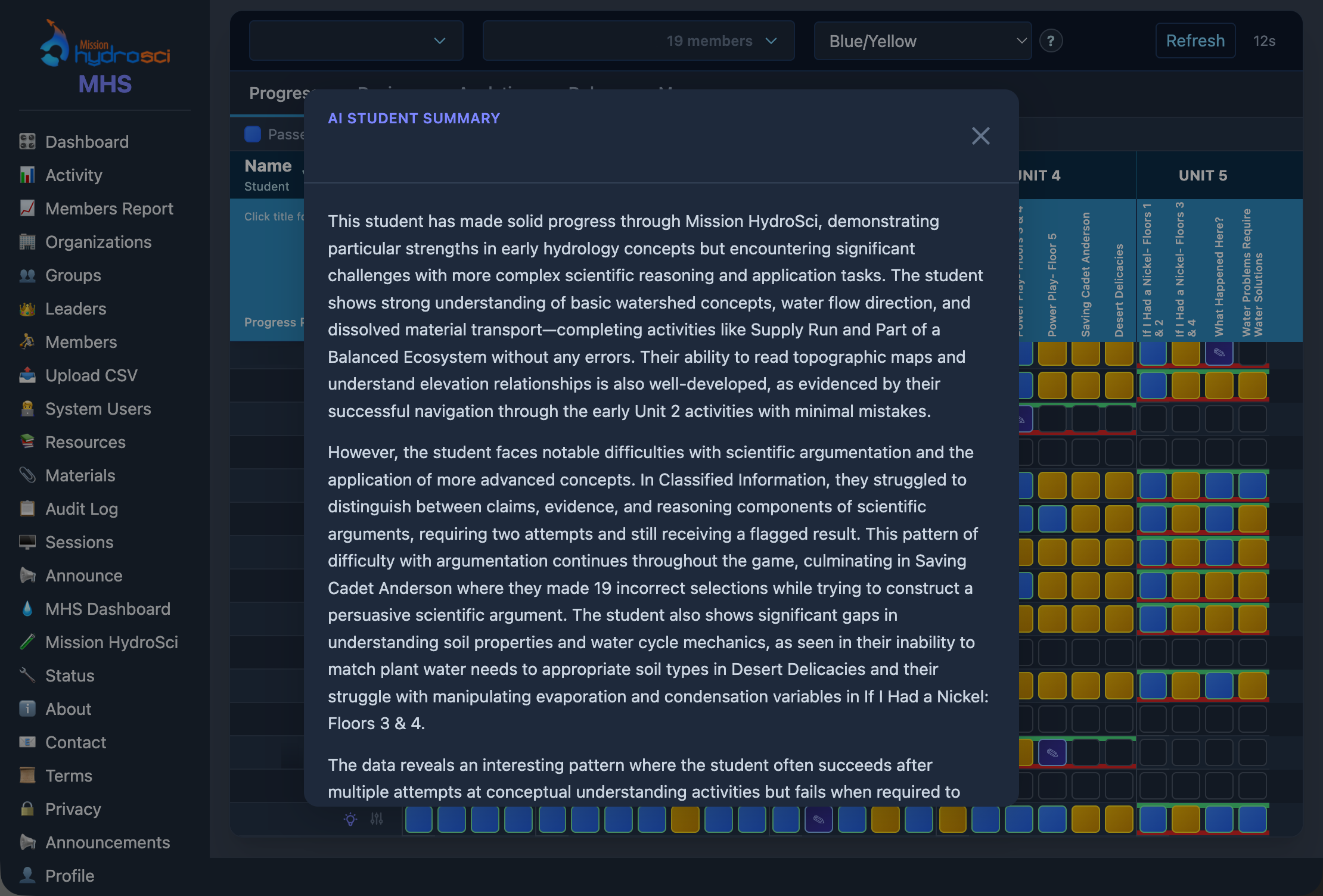Open the help question mark icon near Blue/Yellow
This screenshot has width=1323, height=896.
tap(1051, 41)
